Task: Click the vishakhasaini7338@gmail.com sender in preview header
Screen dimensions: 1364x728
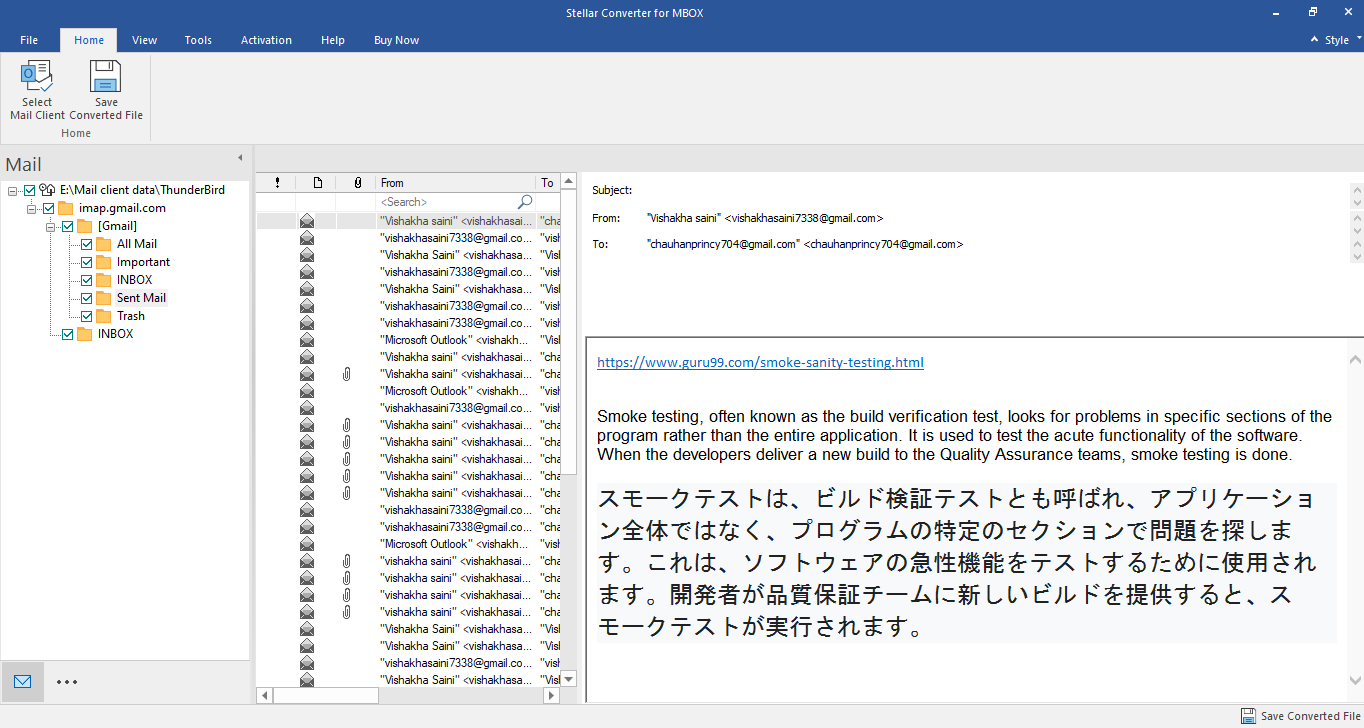Action: tap(764, 217)
